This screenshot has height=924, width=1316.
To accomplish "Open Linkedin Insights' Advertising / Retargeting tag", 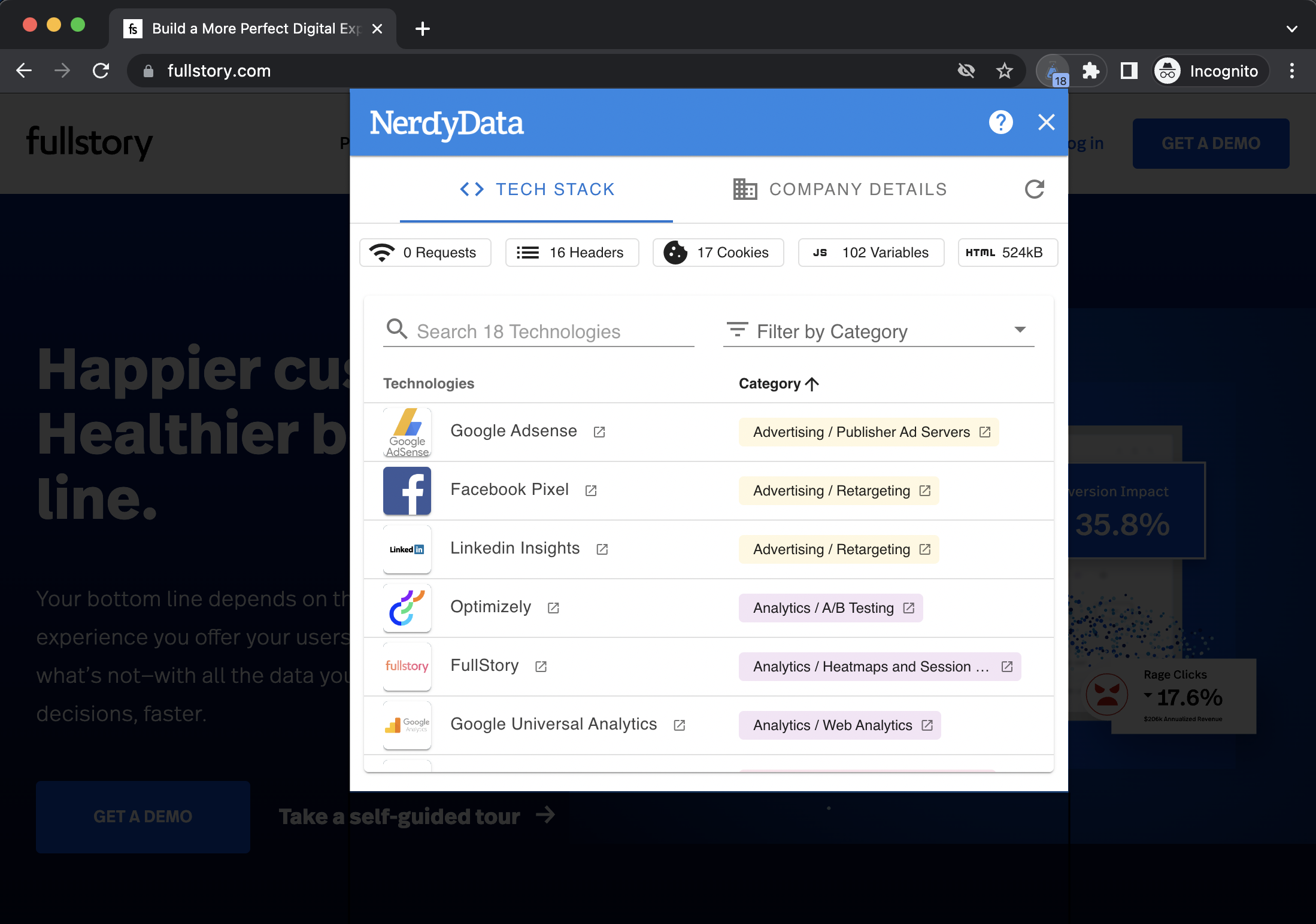I will tap(839, 549).
